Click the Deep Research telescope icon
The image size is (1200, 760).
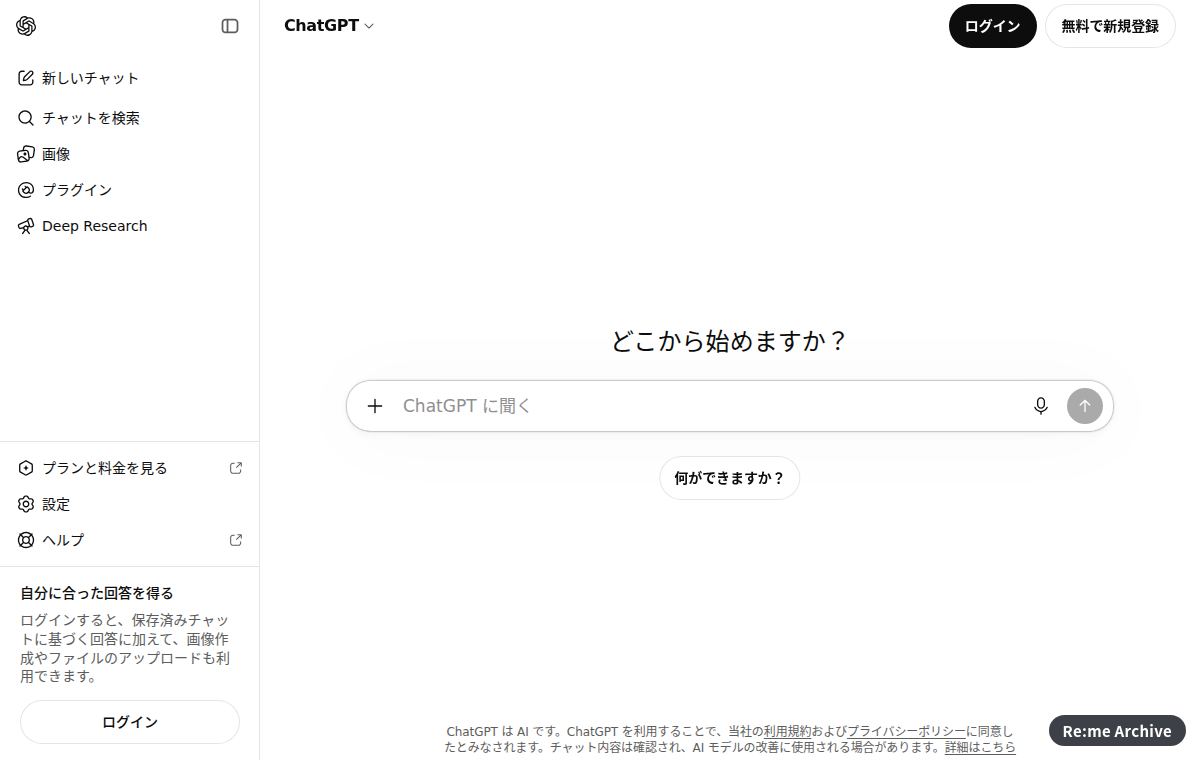(26, 226)
